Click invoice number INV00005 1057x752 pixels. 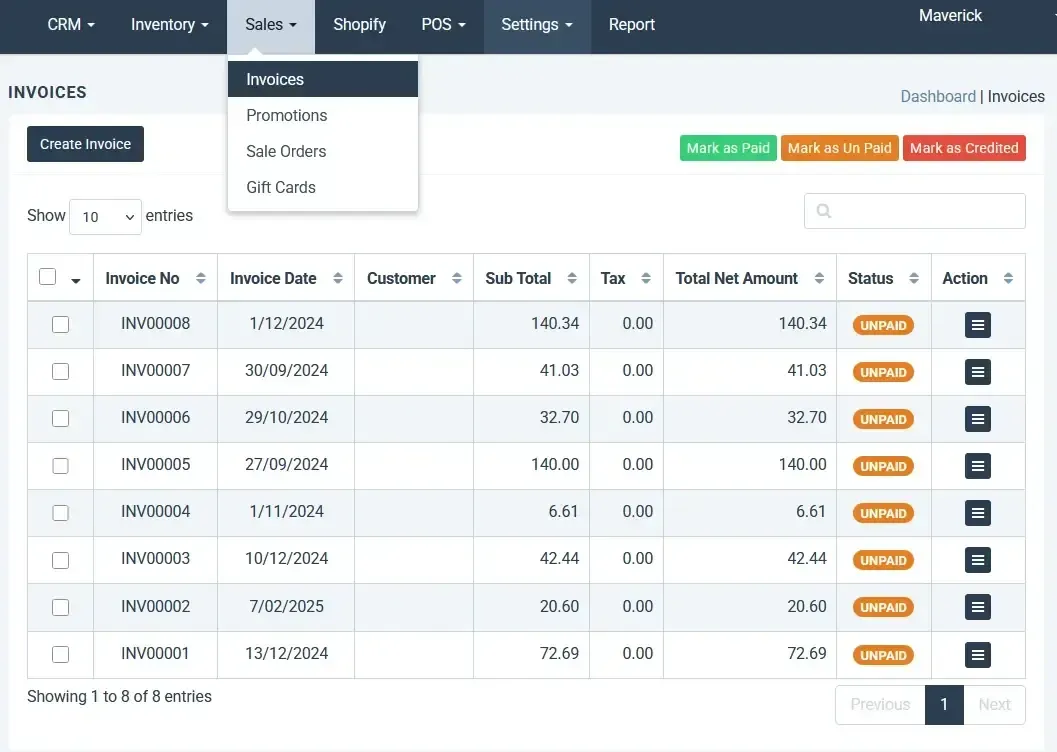point(156,465)
